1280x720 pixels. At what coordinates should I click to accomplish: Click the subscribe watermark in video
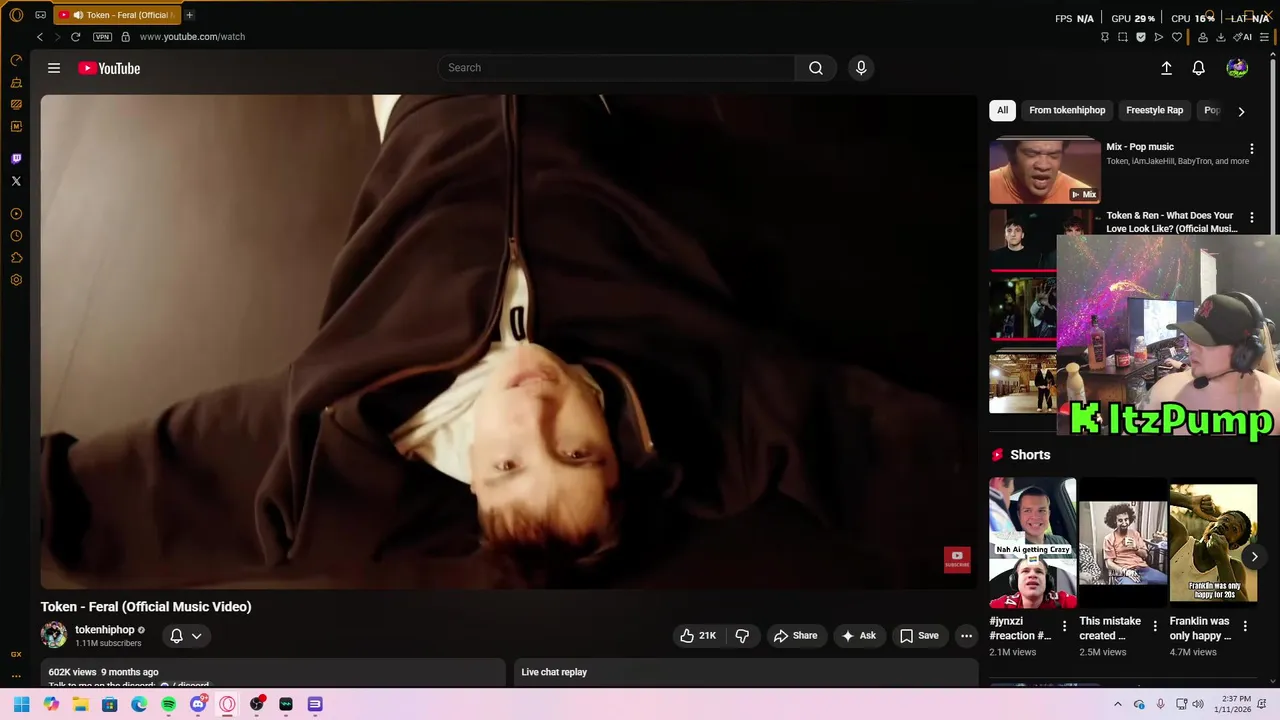point(957,559)
